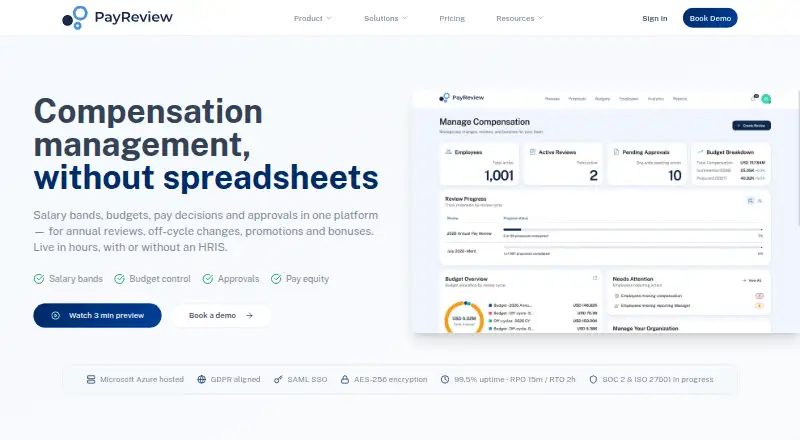This screenshot has height=440, width=800.
Task: Go to the Pricing page
Action: (452, 18)
